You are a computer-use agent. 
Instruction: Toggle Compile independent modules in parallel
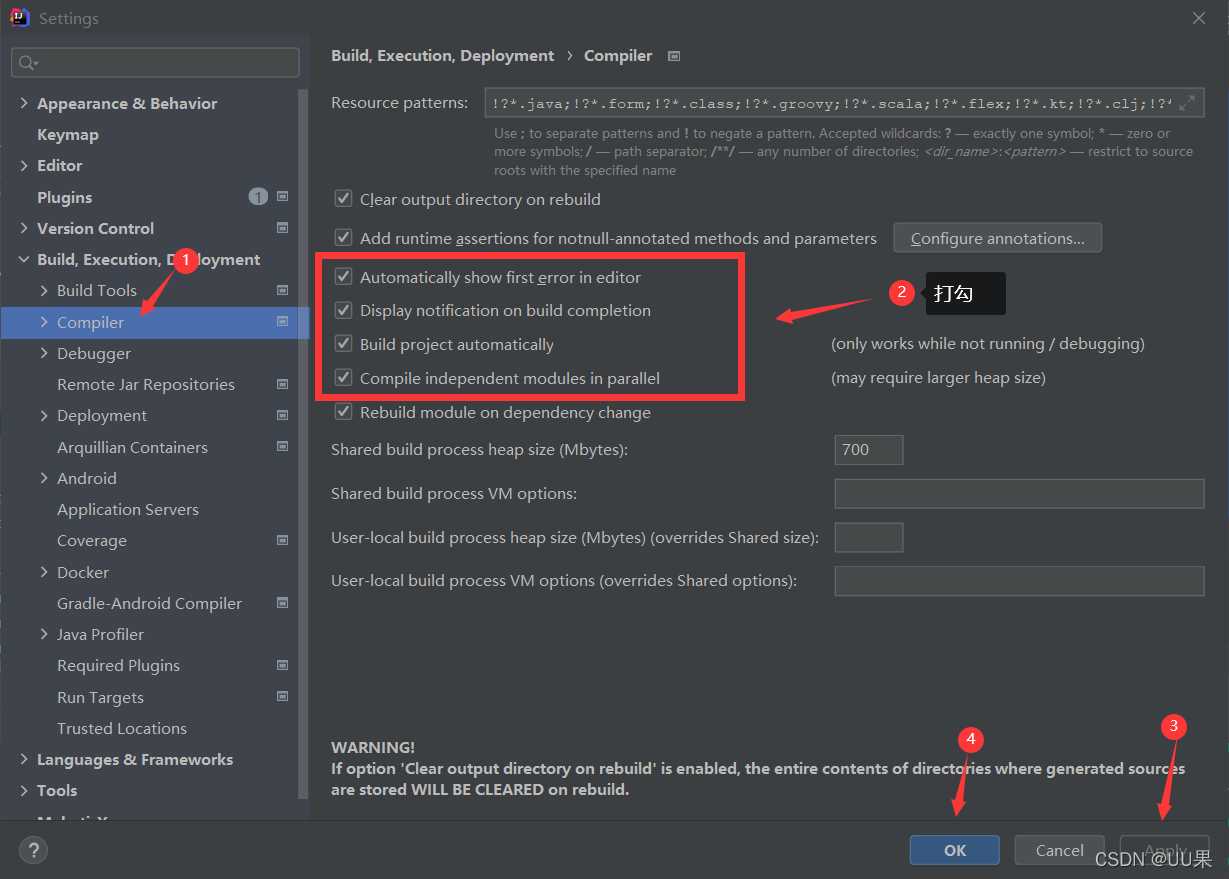[343, 378]
